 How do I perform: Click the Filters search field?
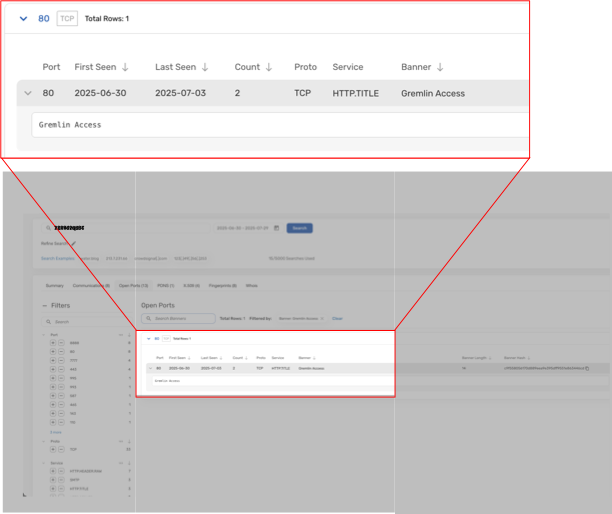pyautogui.click(x=87, y=322)
